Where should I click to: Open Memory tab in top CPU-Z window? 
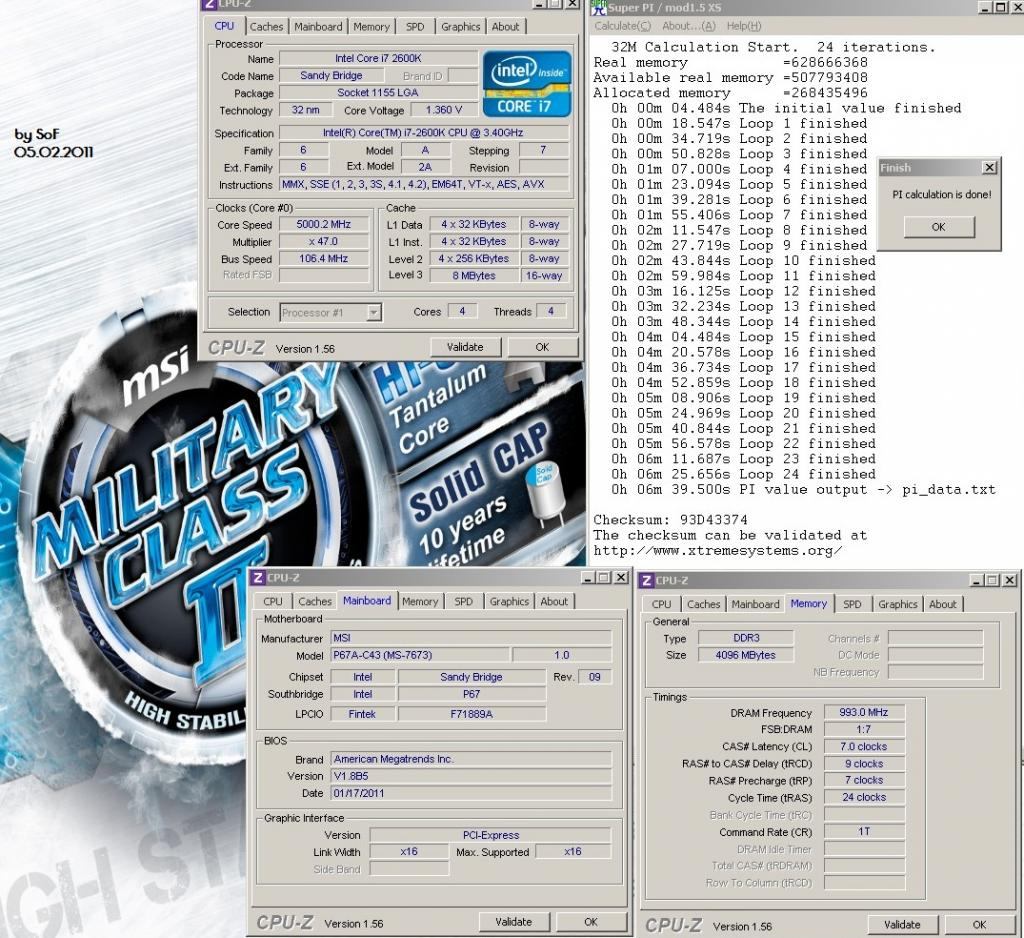[x=371, y=27]
